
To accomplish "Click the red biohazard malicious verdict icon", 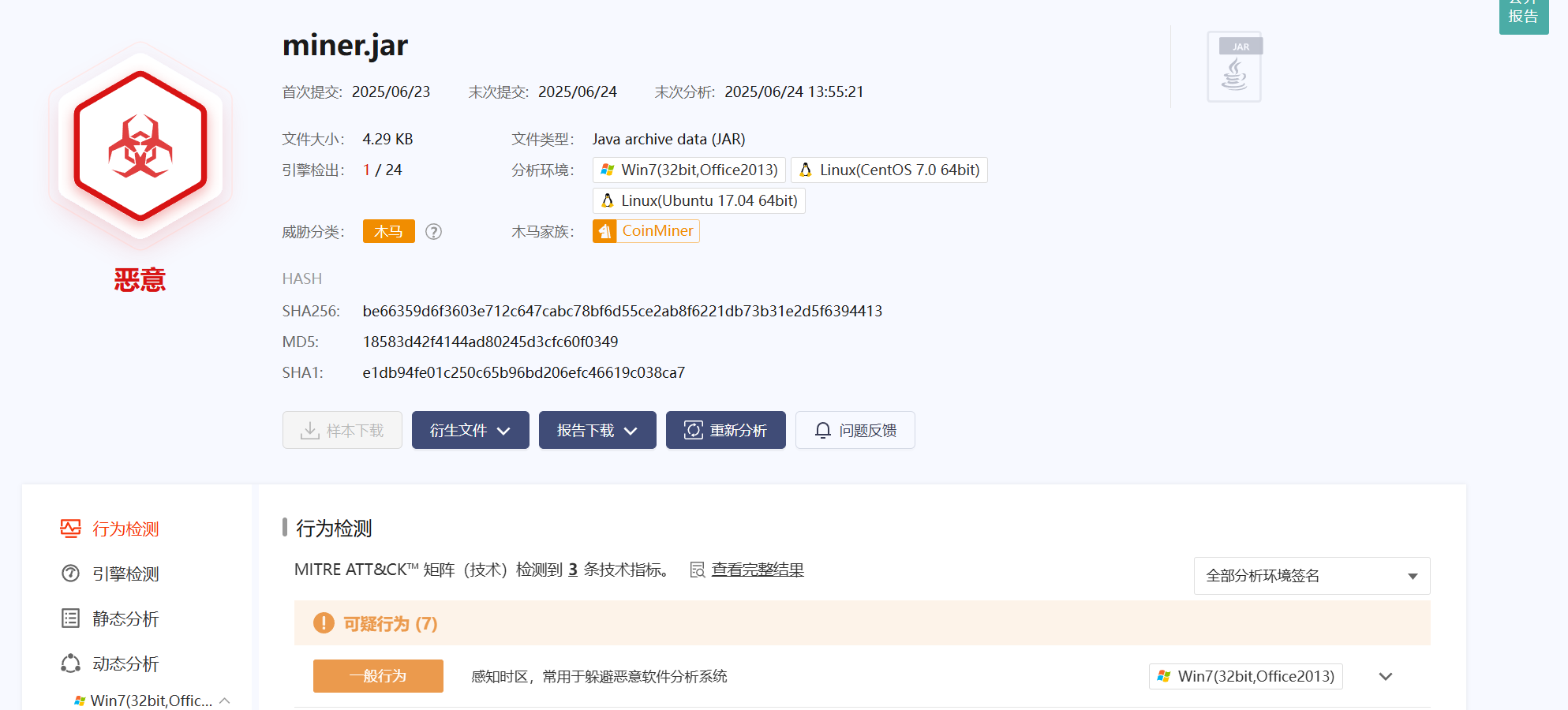I will (x=140, y=147).
